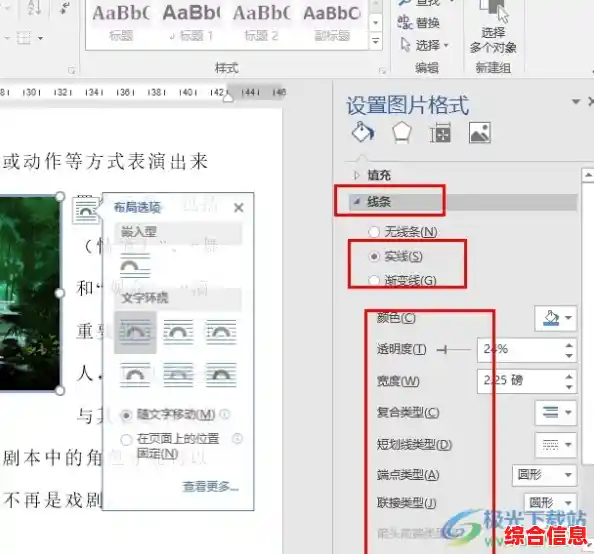The height and width of the screenshot is (554, 594).
Task: Open the Effects pentagon tab icon
Action: (402, 133)
